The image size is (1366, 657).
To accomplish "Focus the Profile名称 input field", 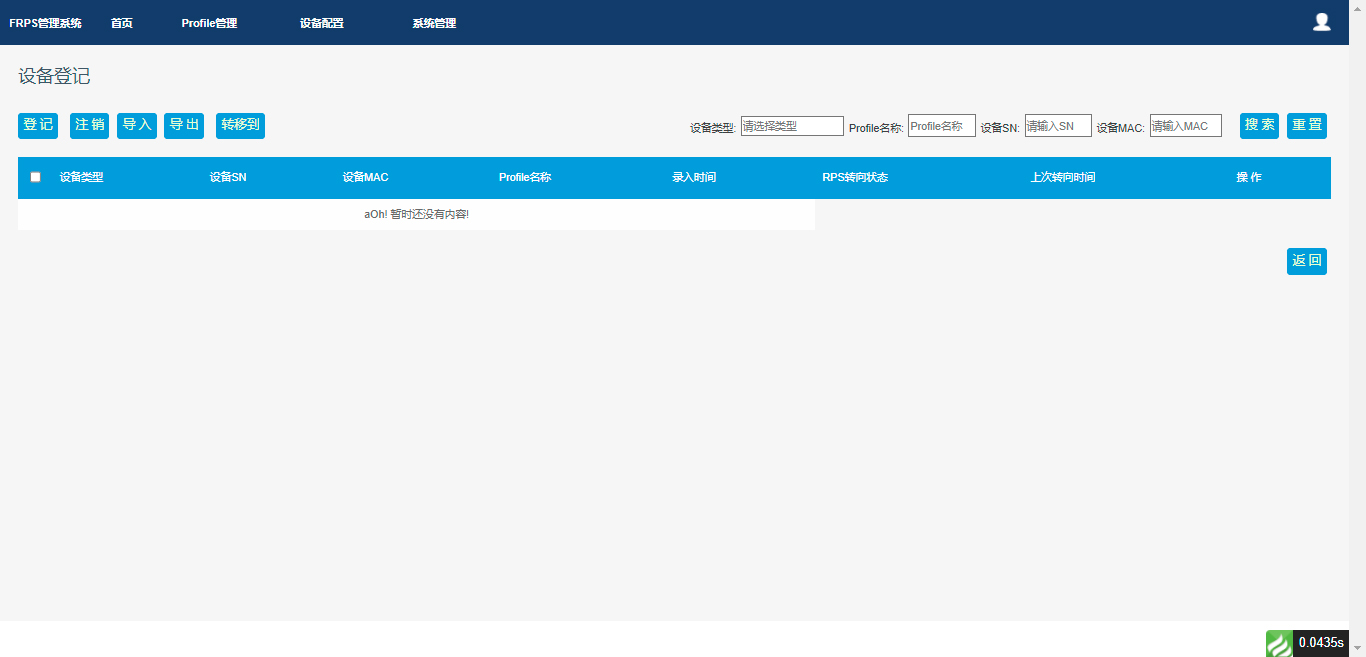I will [x=941, y=126].
